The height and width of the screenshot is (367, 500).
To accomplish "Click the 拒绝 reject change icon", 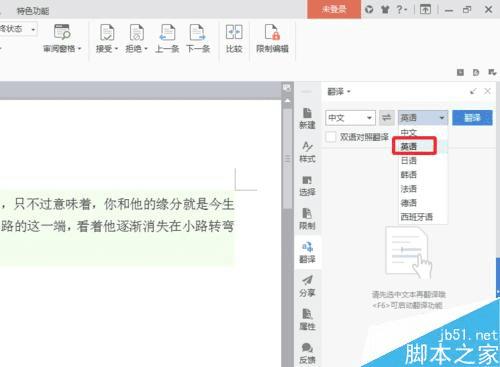I will 137,32.
